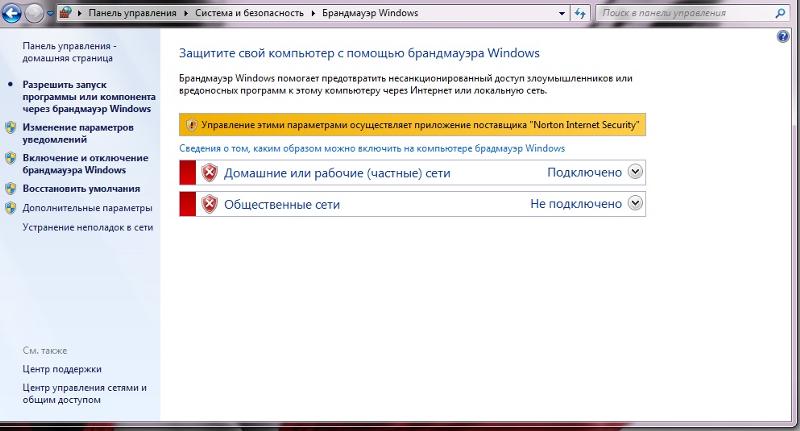Expand arrow after Система и безопасность breadcrumb
The width and height of the screenshot is (800, 431).
[x=313, y=13]
